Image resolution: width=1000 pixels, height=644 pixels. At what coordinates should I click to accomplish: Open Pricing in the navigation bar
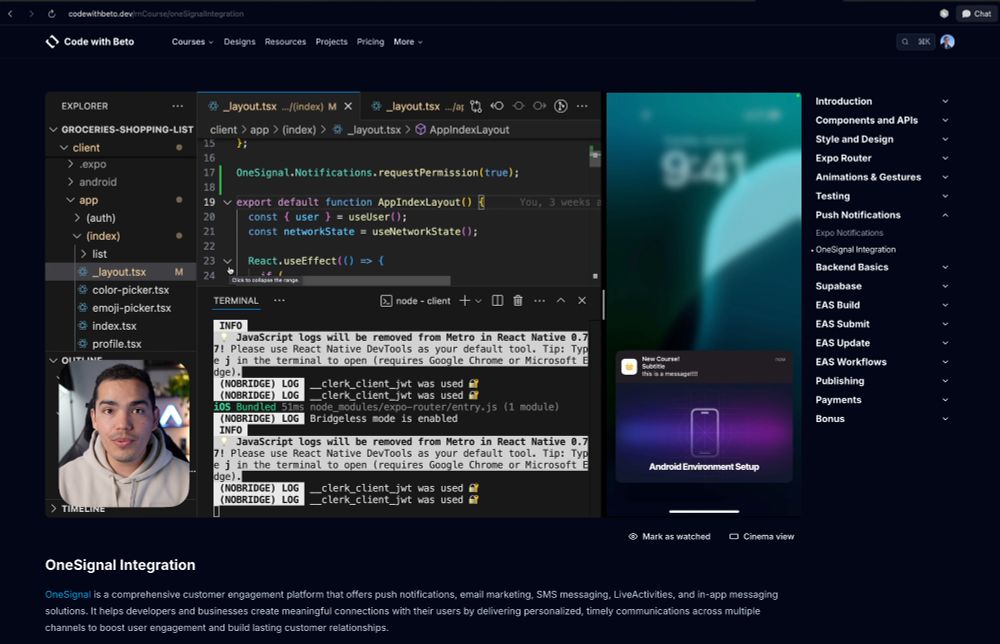pyautogui.click(x=371, y=41)
